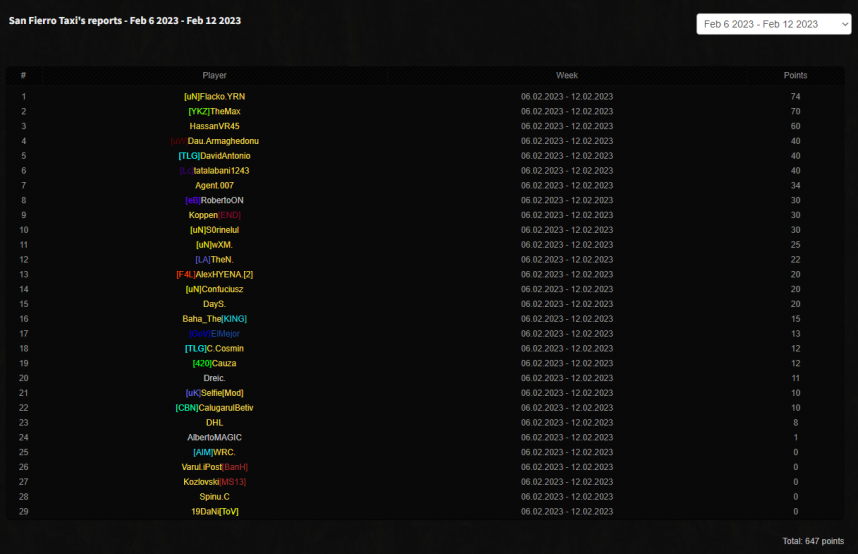Click the Player column header
This screenshot has width=858, height=554.
coord(214,75)
